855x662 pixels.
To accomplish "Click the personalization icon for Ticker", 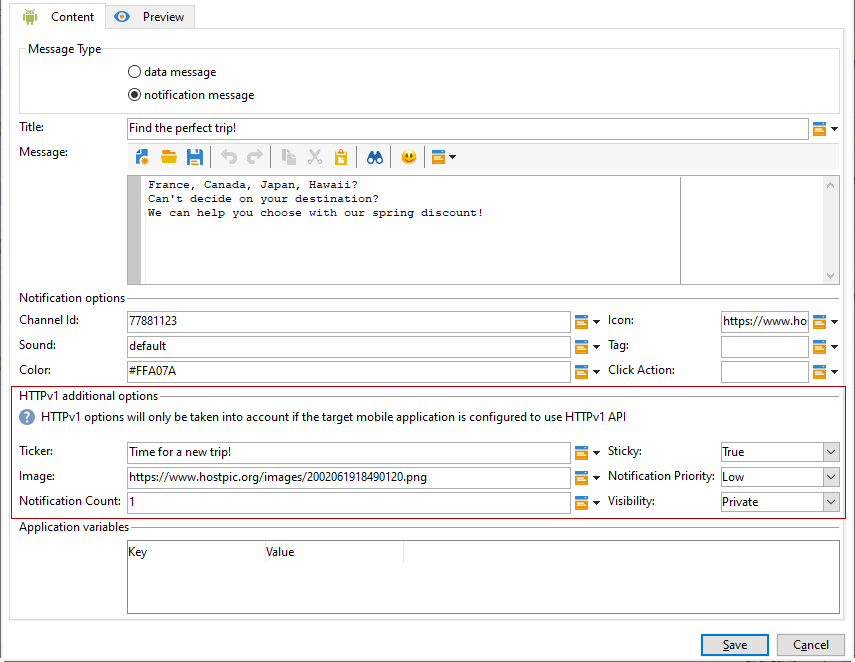I will [581, 453].
